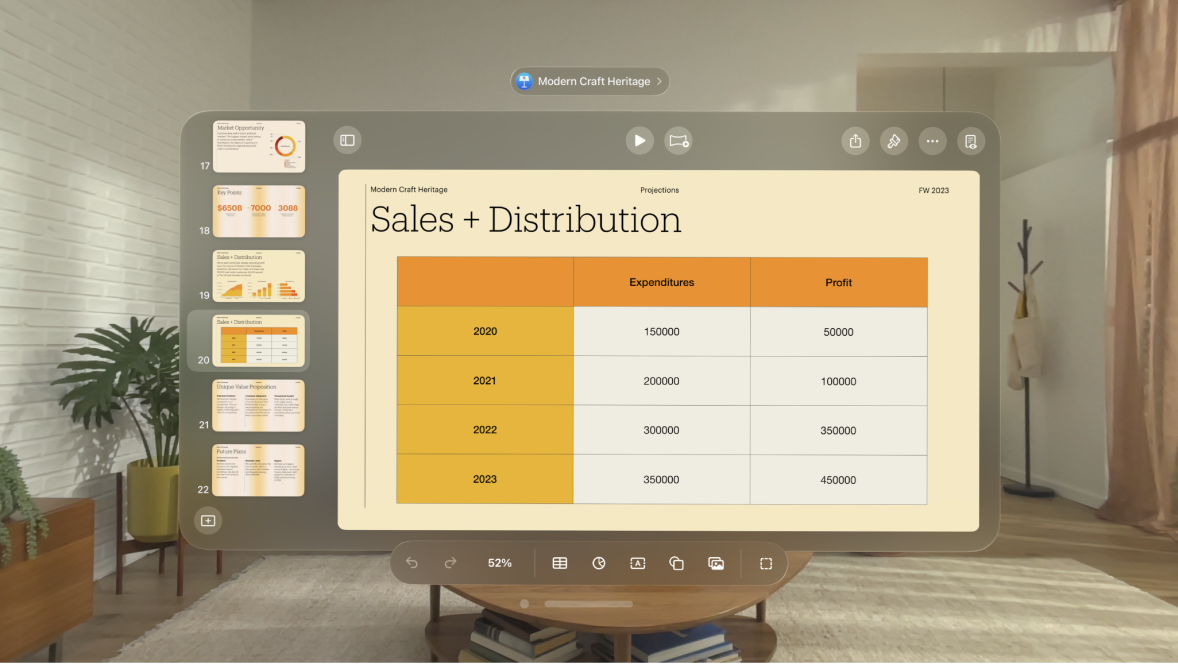Insert a text box
Screen dimensions: 1178x666
coord(638,563)
